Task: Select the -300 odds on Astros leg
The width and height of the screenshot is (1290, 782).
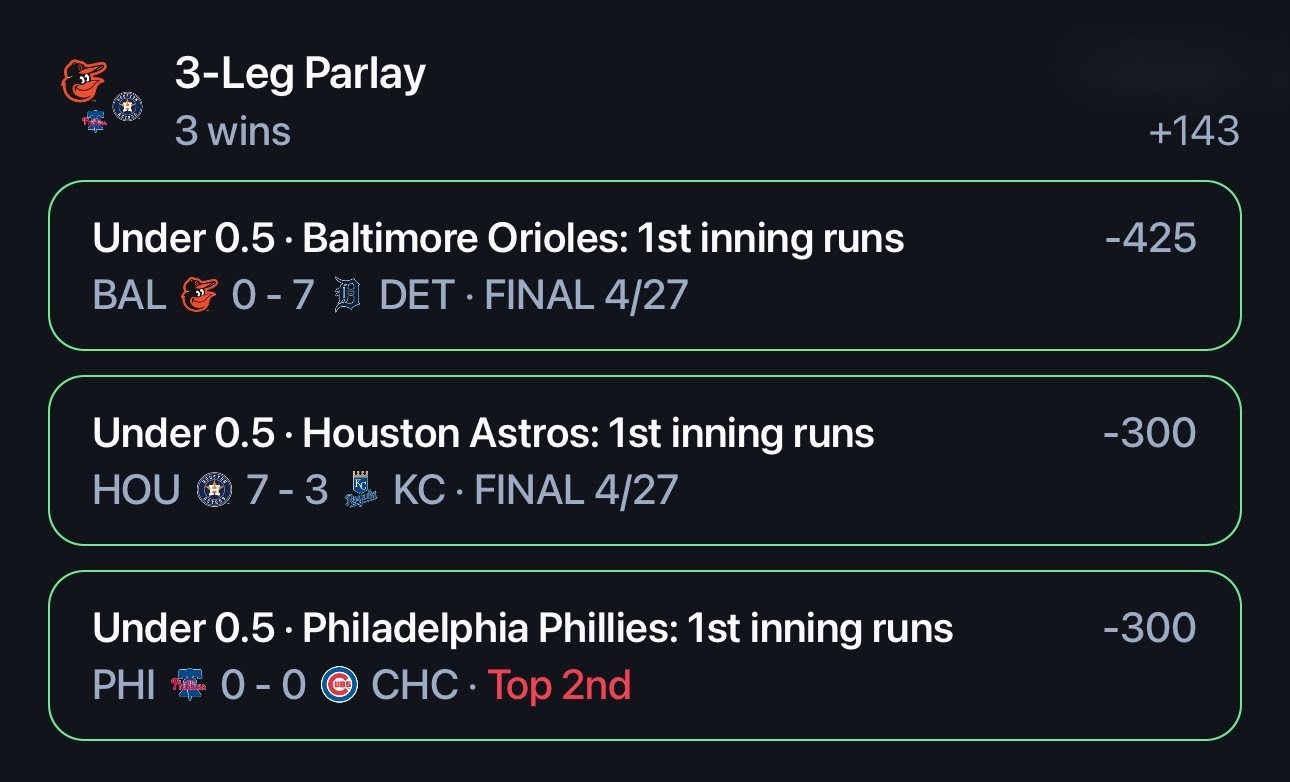Action: (x=1150, y=433)
